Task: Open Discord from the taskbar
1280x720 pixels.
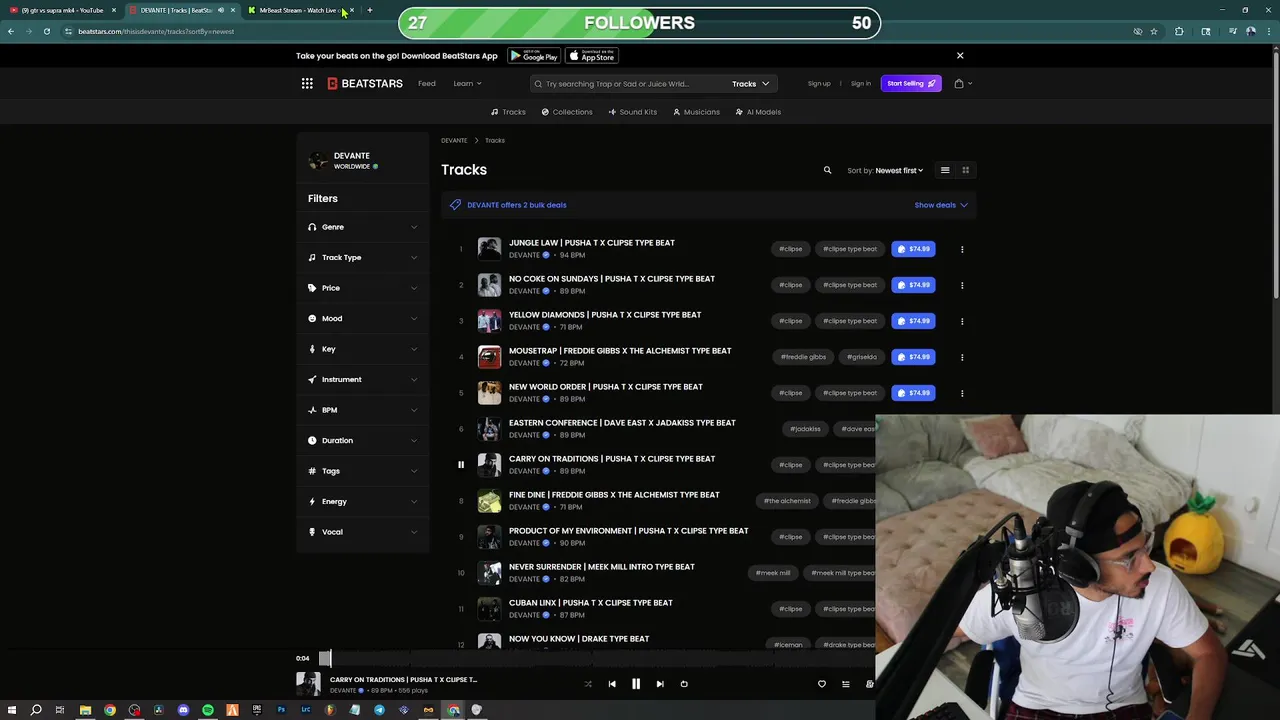Action: click(183, 710)
